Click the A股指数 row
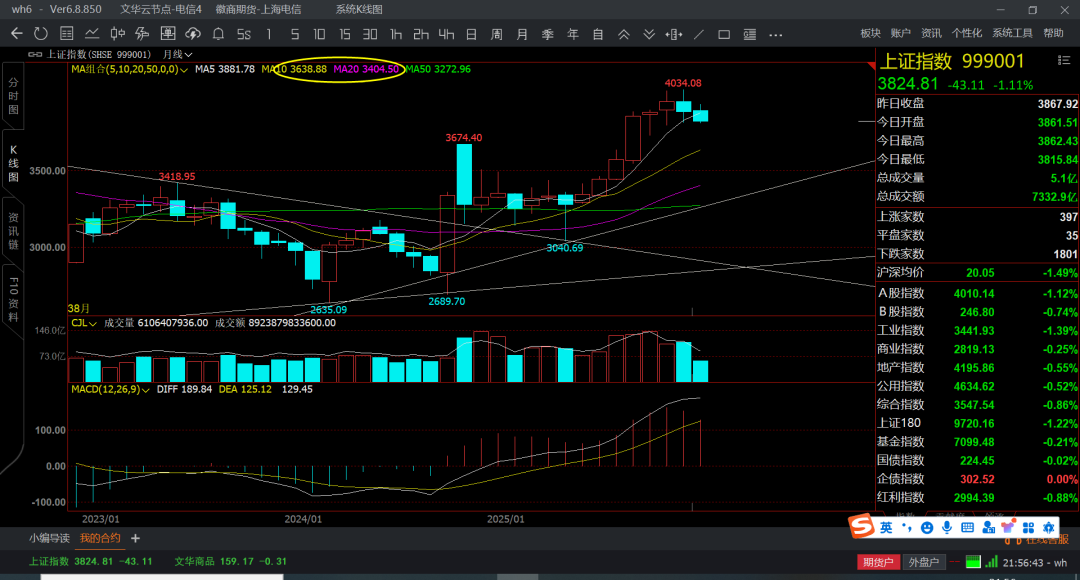This screenshot has height=580, width=1080. [x=977, y=293]
